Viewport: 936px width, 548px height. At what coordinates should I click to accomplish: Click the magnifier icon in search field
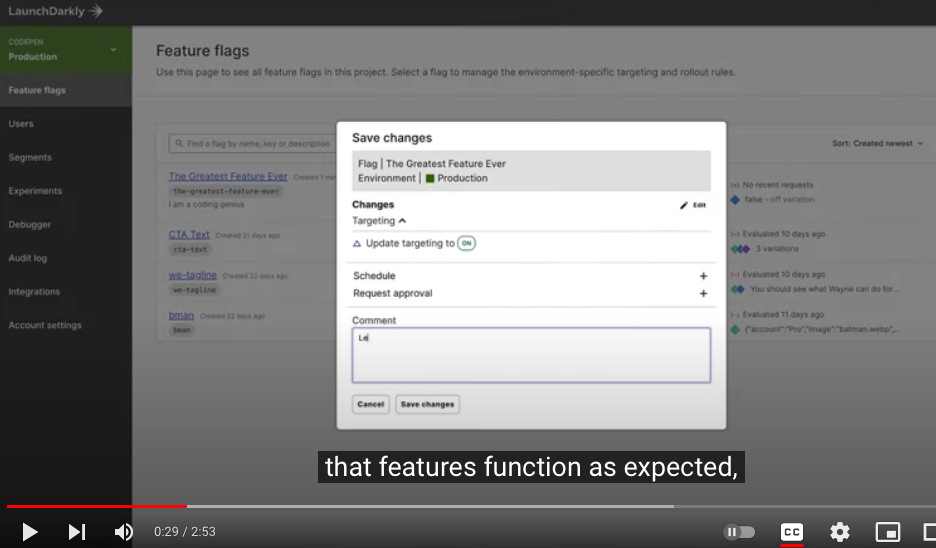pyautogui.click(x=179, y=143)
